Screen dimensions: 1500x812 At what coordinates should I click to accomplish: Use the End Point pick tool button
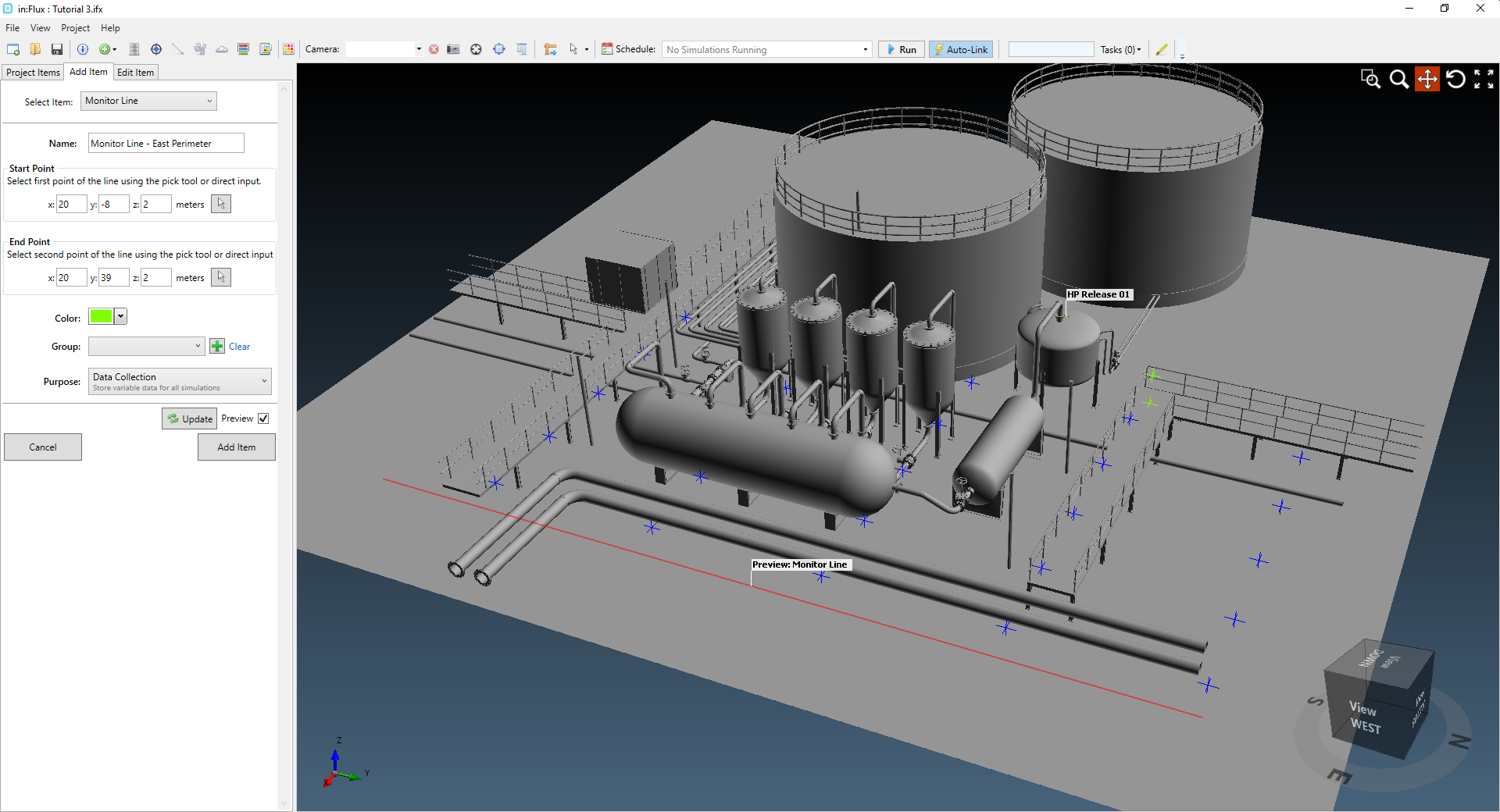pyautogui.click(x=221, y=277)
